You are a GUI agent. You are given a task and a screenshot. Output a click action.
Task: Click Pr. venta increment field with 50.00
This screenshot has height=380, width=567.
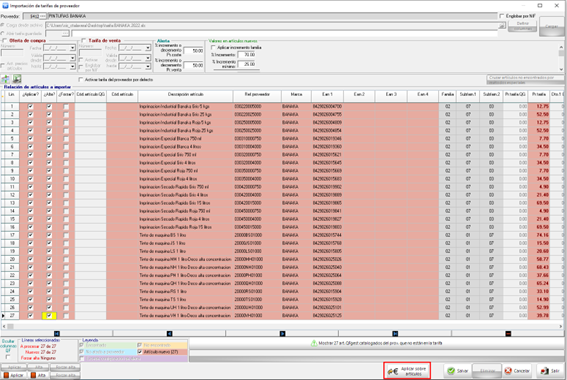[x=193, y=65]
